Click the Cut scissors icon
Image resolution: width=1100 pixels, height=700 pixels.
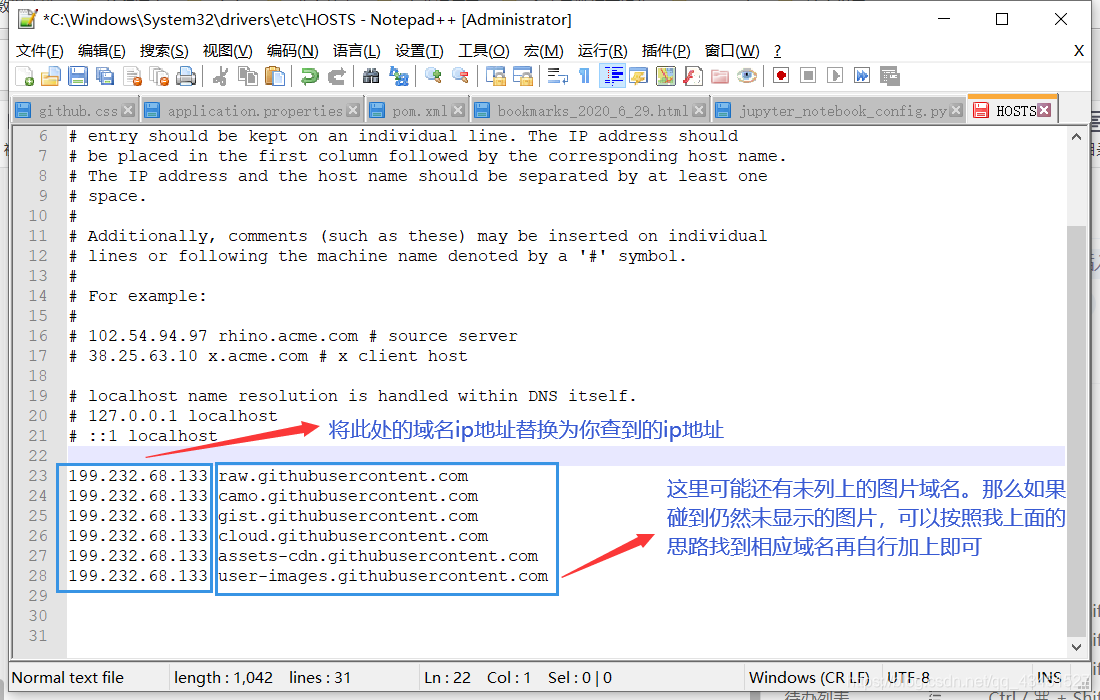click(220, 76)
